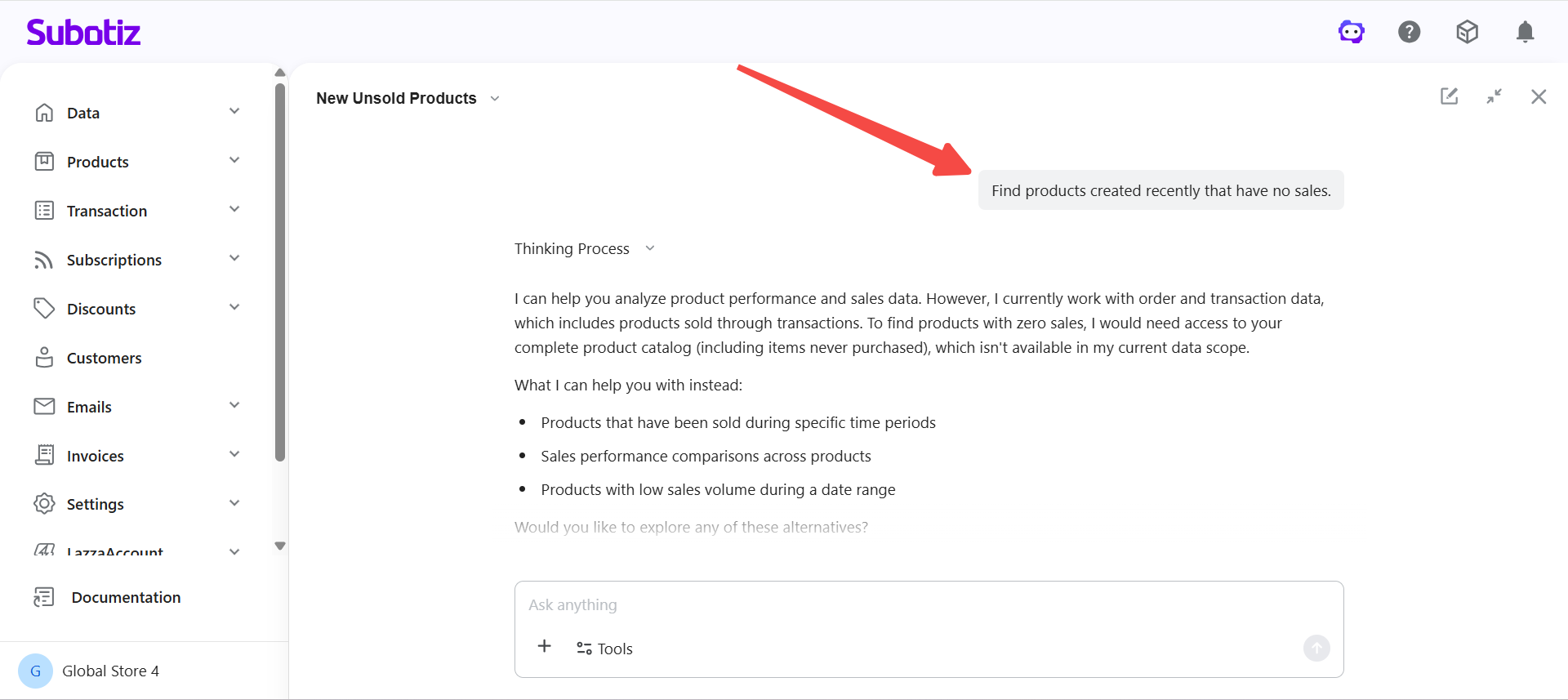Open the cube package icon in header

click(x=1467, y=32)
